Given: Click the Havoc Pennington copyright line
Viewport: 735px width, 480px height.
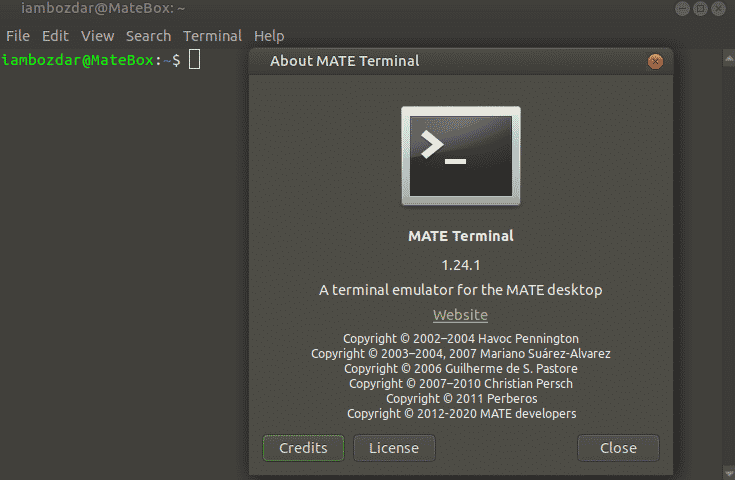Looking at the screenshot, I should tap(461, 338).
